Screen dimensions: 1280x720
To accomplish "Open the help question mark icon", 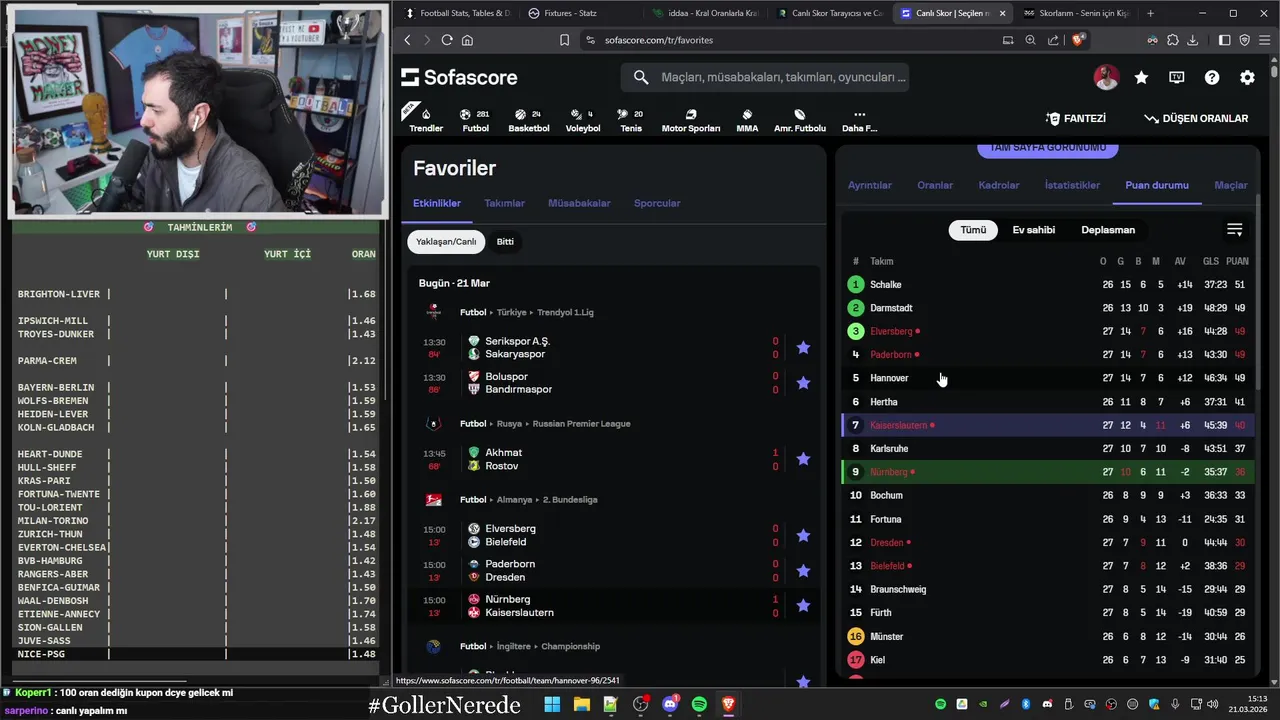I will tap(1212, 77).
